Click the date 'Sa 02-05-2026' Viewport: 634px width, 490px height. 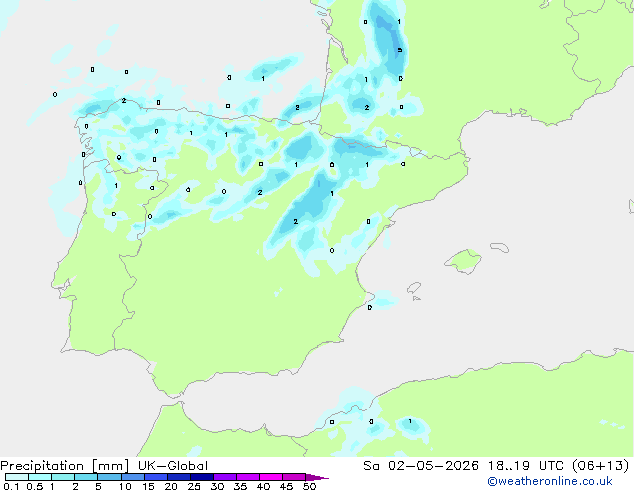point(421,466)
